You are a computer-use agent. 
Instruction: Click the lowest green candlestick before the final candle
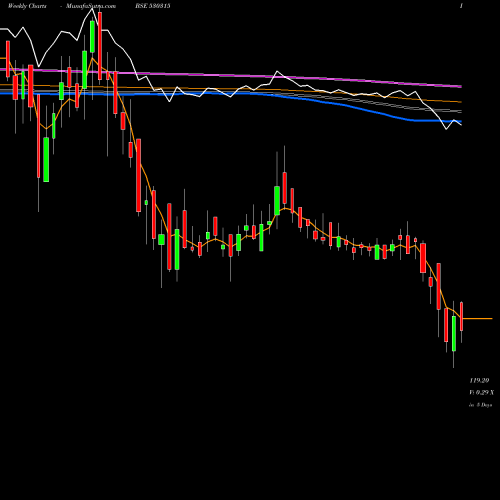(454, 333)
